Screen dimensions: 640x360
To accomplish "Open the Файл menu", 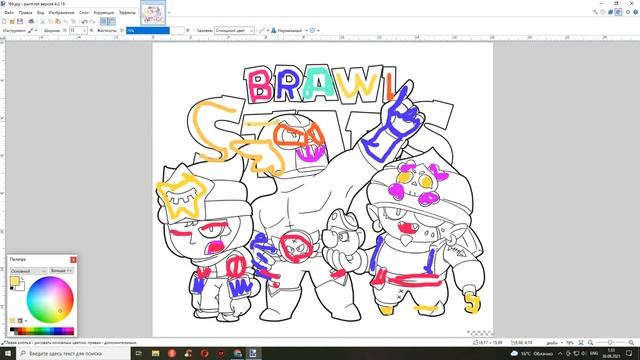I will tap(9, 13).
